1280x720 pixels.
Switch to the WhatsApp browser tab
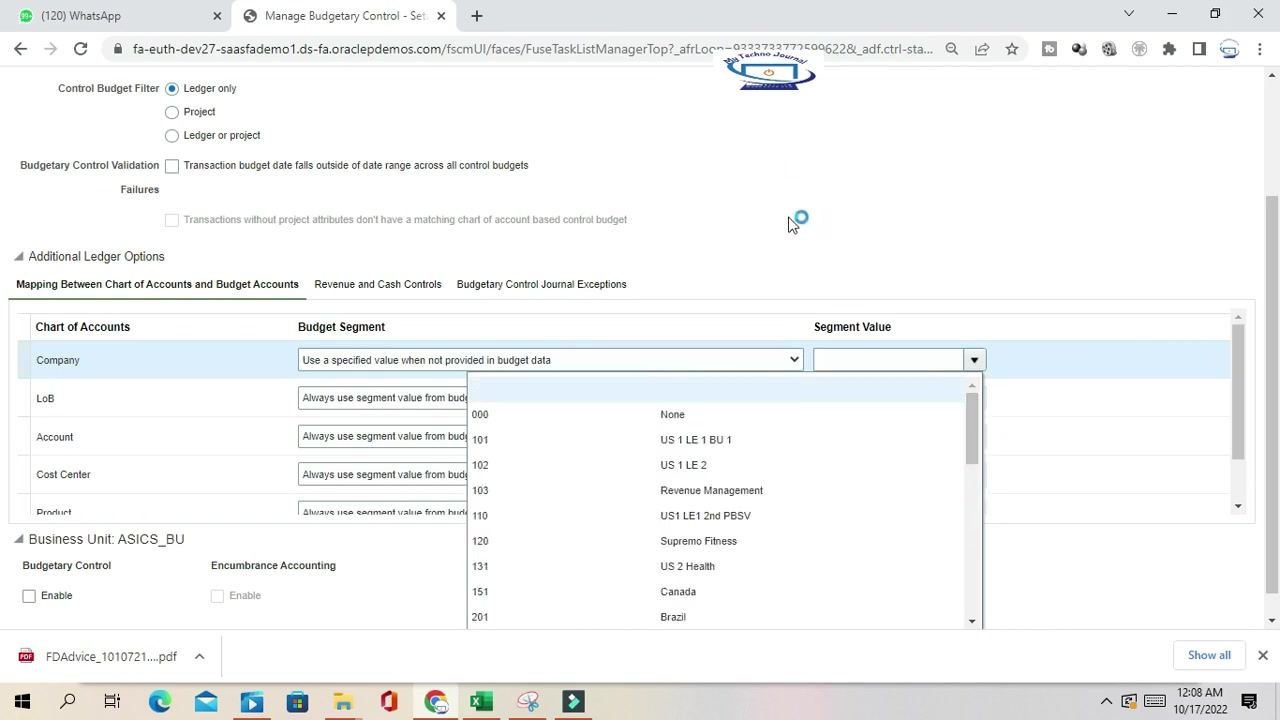pos(118,16)
